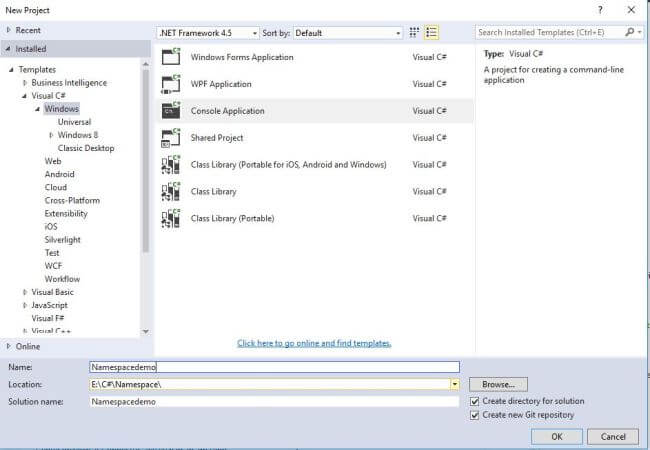
Task: Click the Solution name input field
Action: point(274,402)
